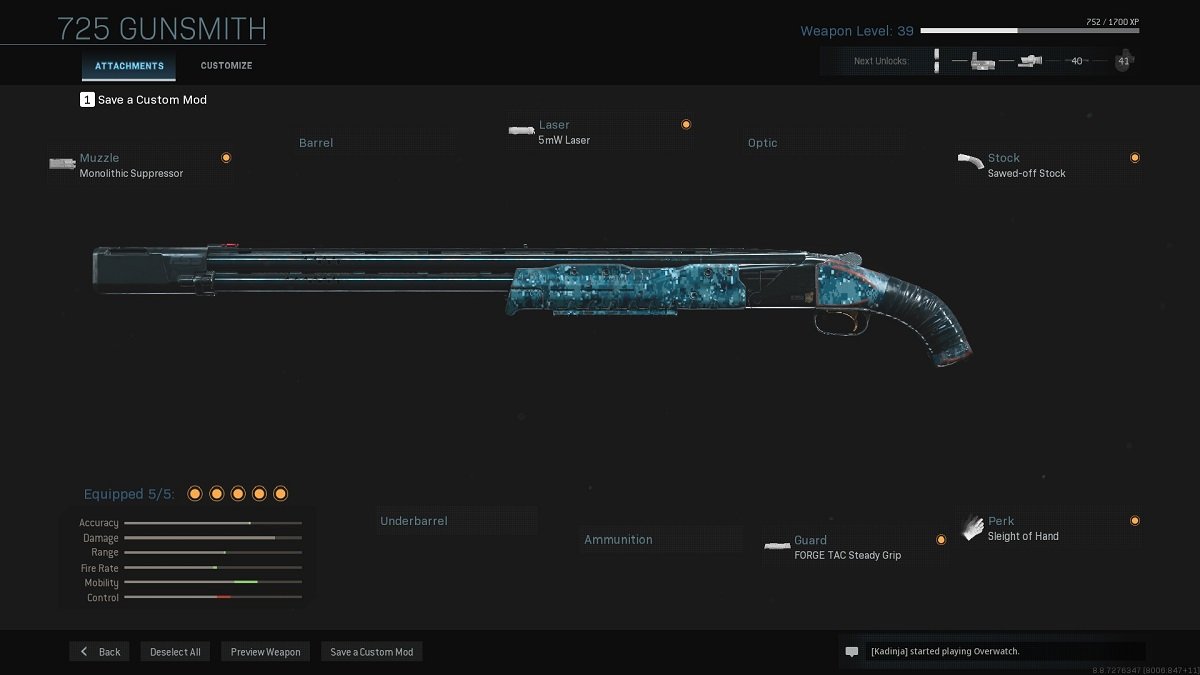1200x675 pixels.
Task: Click the FORGE TAC Steady Grip icon
Action: click(x=777, y=546)
